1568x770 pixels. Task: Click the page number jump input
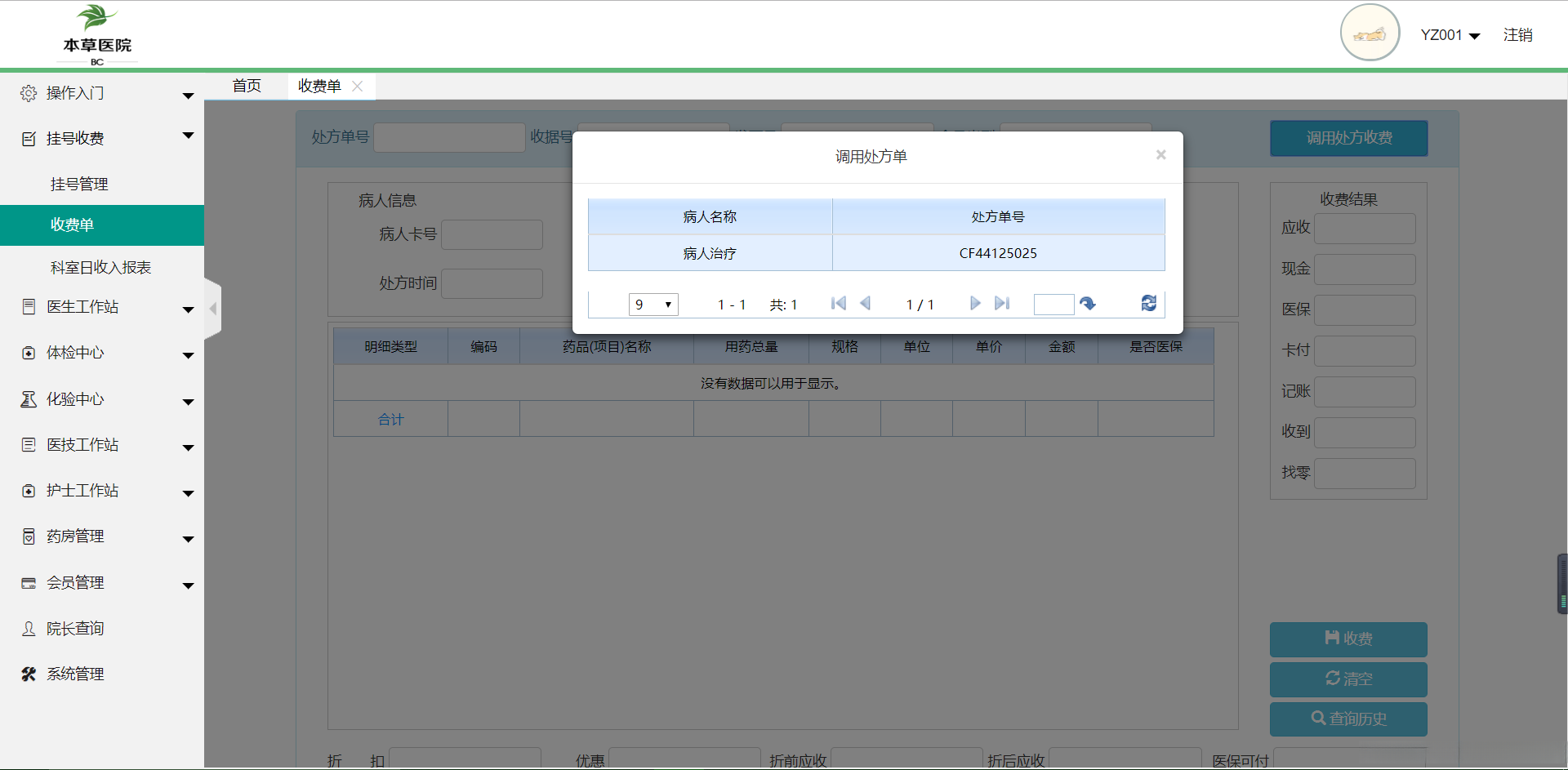1053,305
